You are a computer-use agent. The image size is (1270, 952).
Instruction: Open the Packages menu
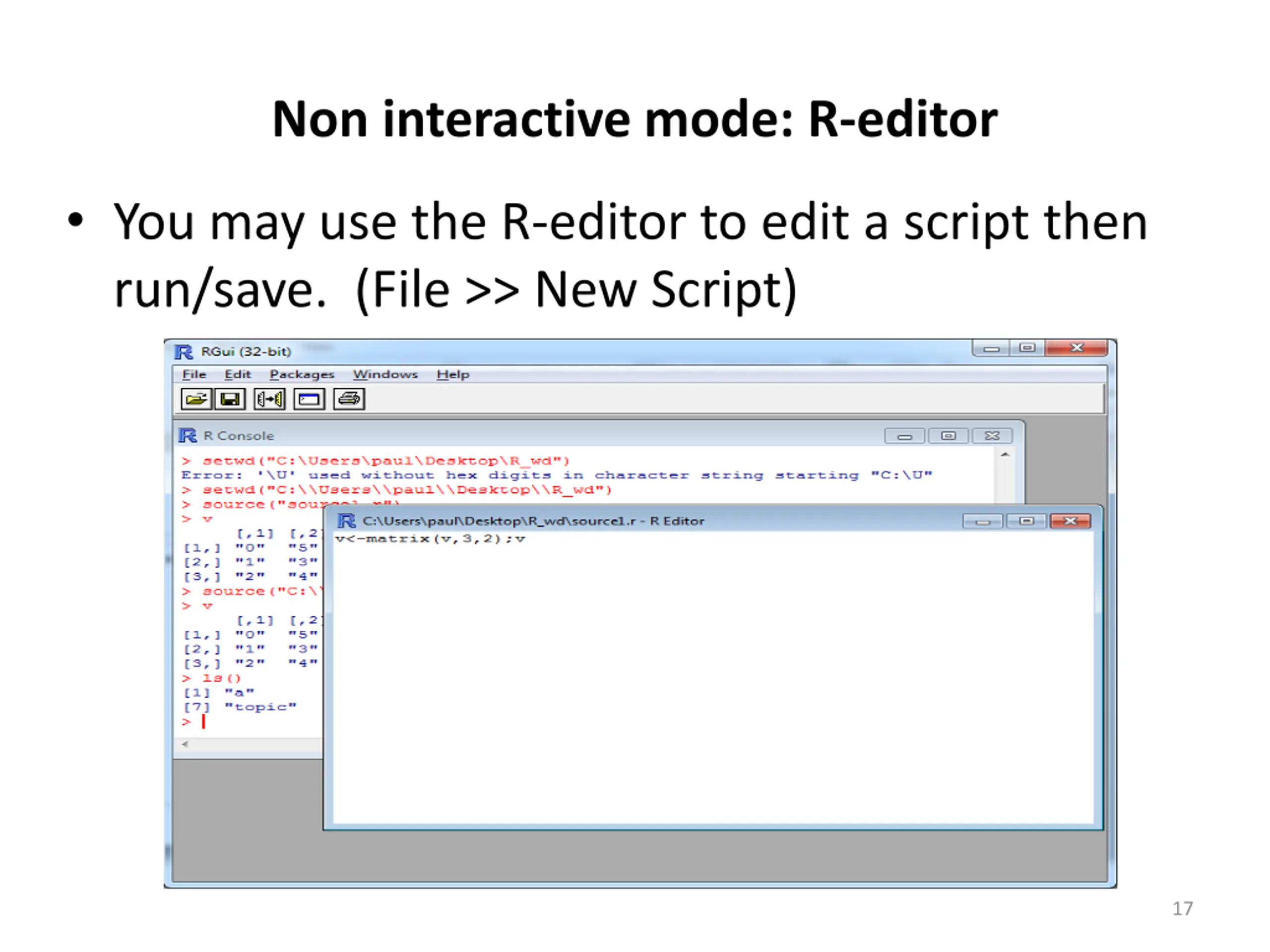[x=302, y=375]
